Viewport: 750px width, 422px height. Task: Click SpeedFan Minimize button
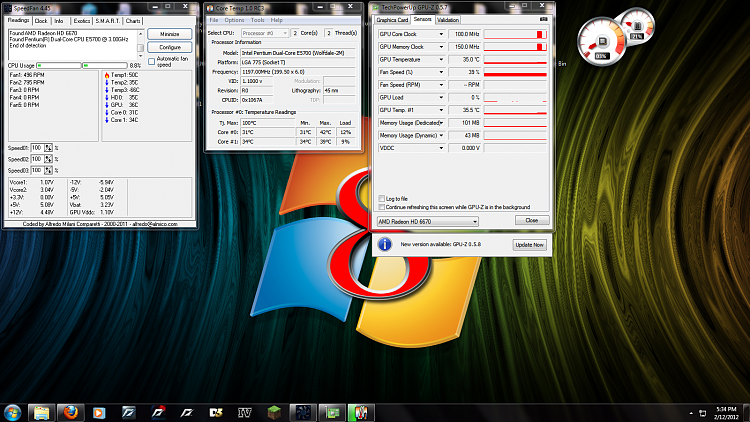pos(170,34)
